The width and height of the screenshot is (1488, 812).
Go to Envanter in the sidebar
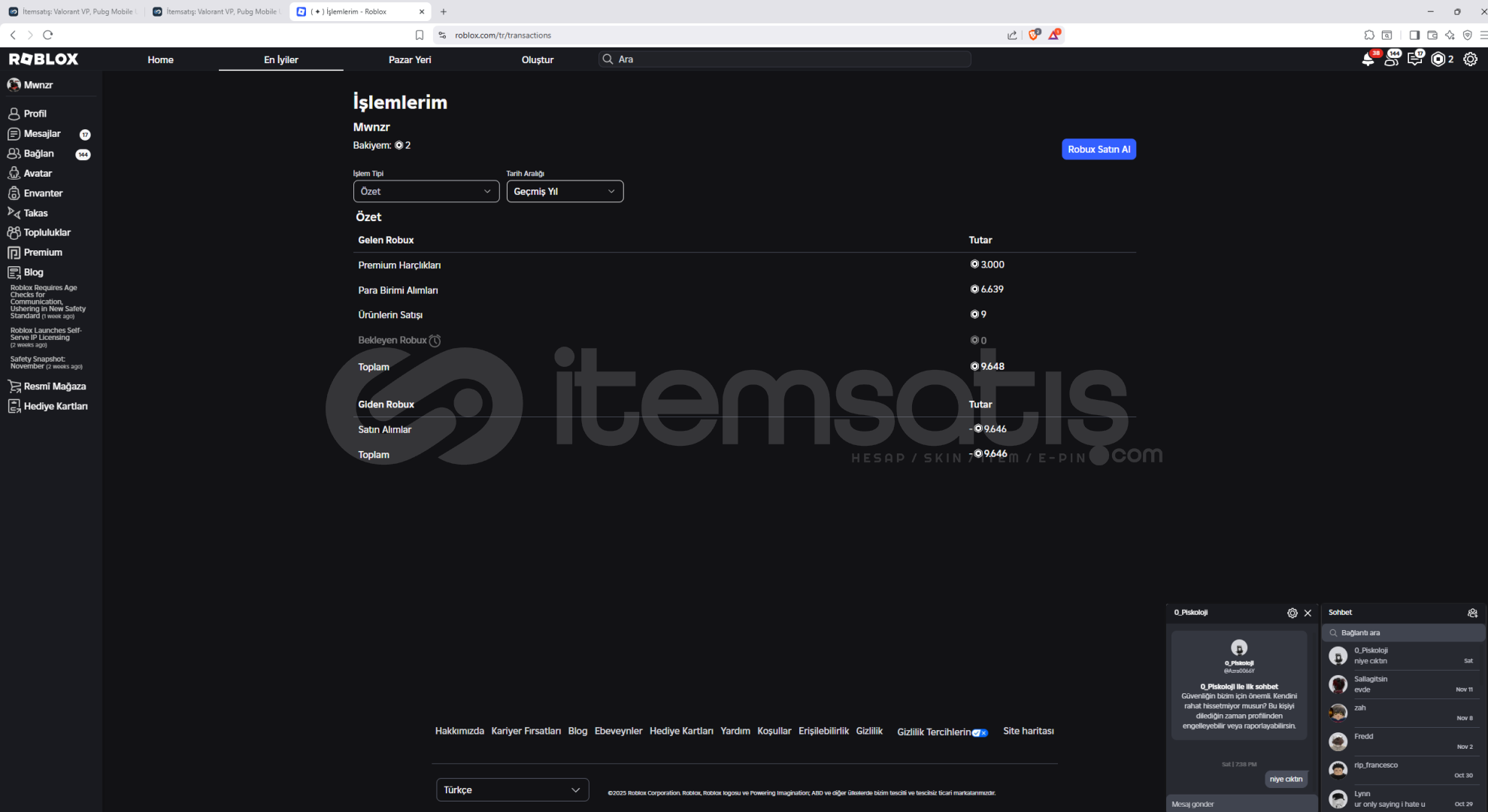(x=42, y=193)
